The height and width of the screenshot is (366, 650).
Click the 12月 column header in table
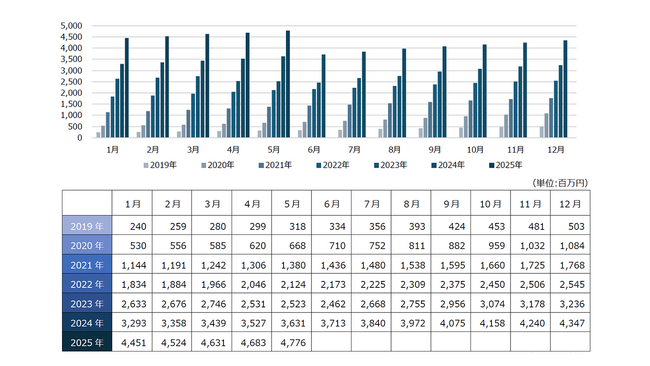pyautogui.click(x=570, y=204)
